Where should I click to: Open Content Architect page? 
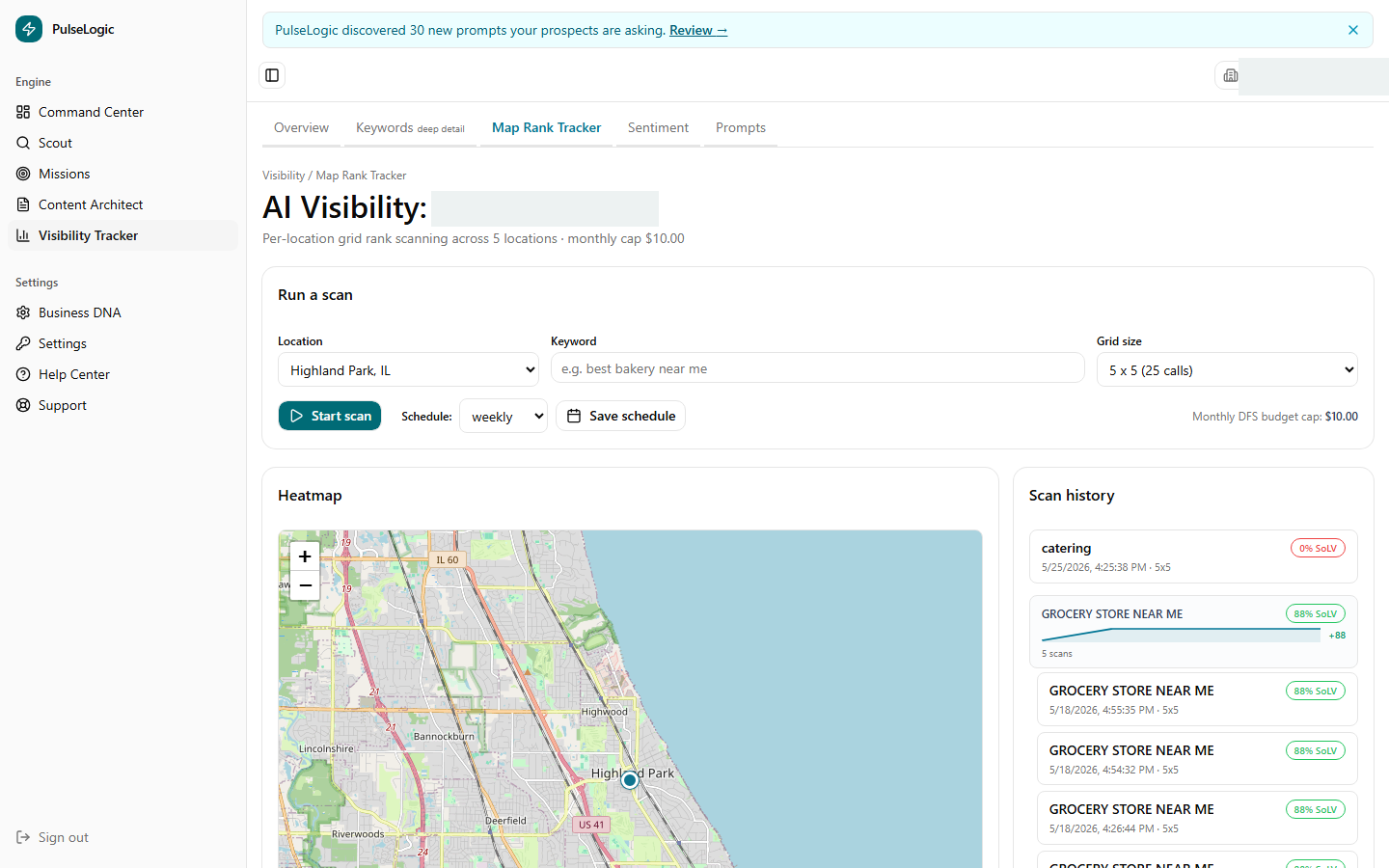tap(123, 204)
